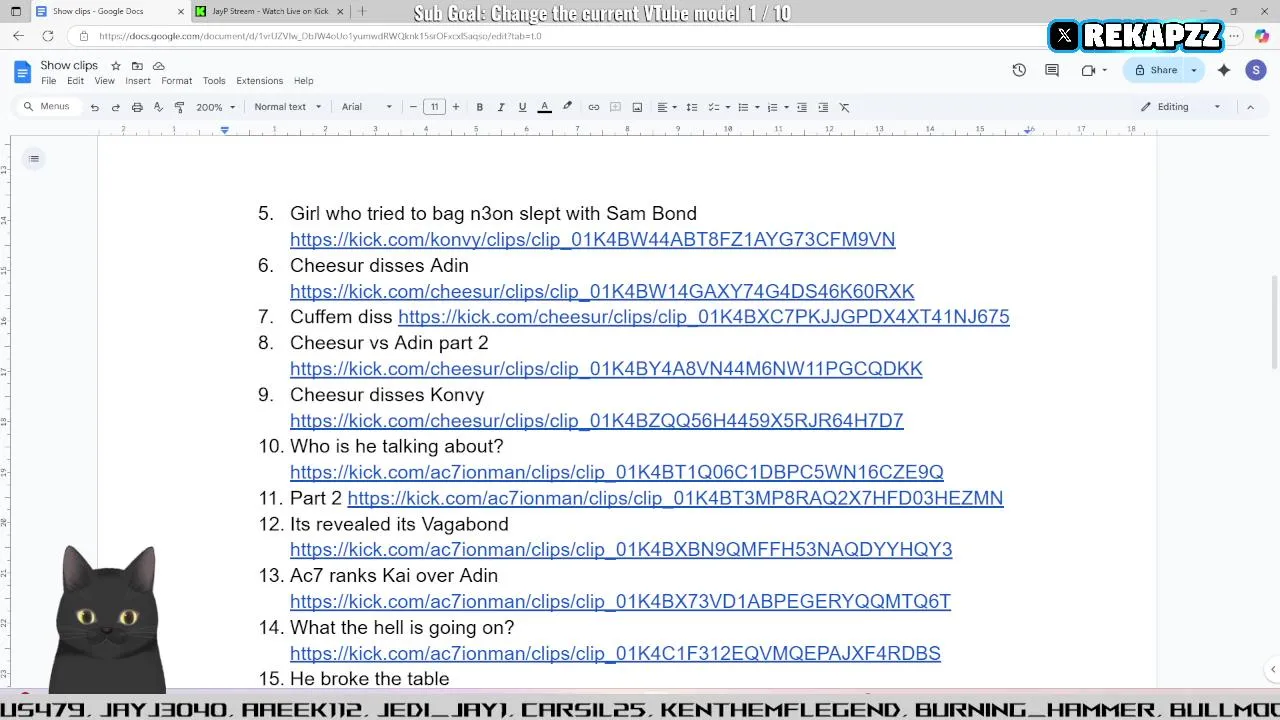Open the View menu

104,81
